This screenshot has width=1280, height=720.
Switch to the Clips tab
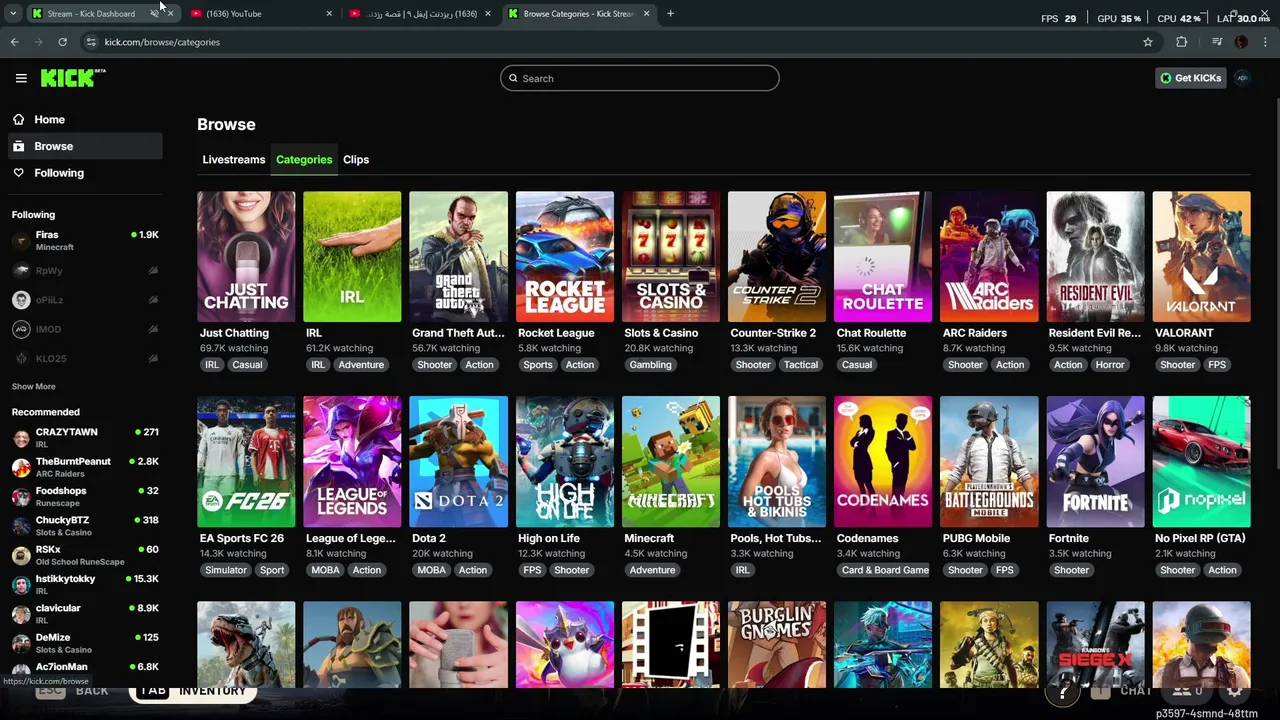pos(356,160)
